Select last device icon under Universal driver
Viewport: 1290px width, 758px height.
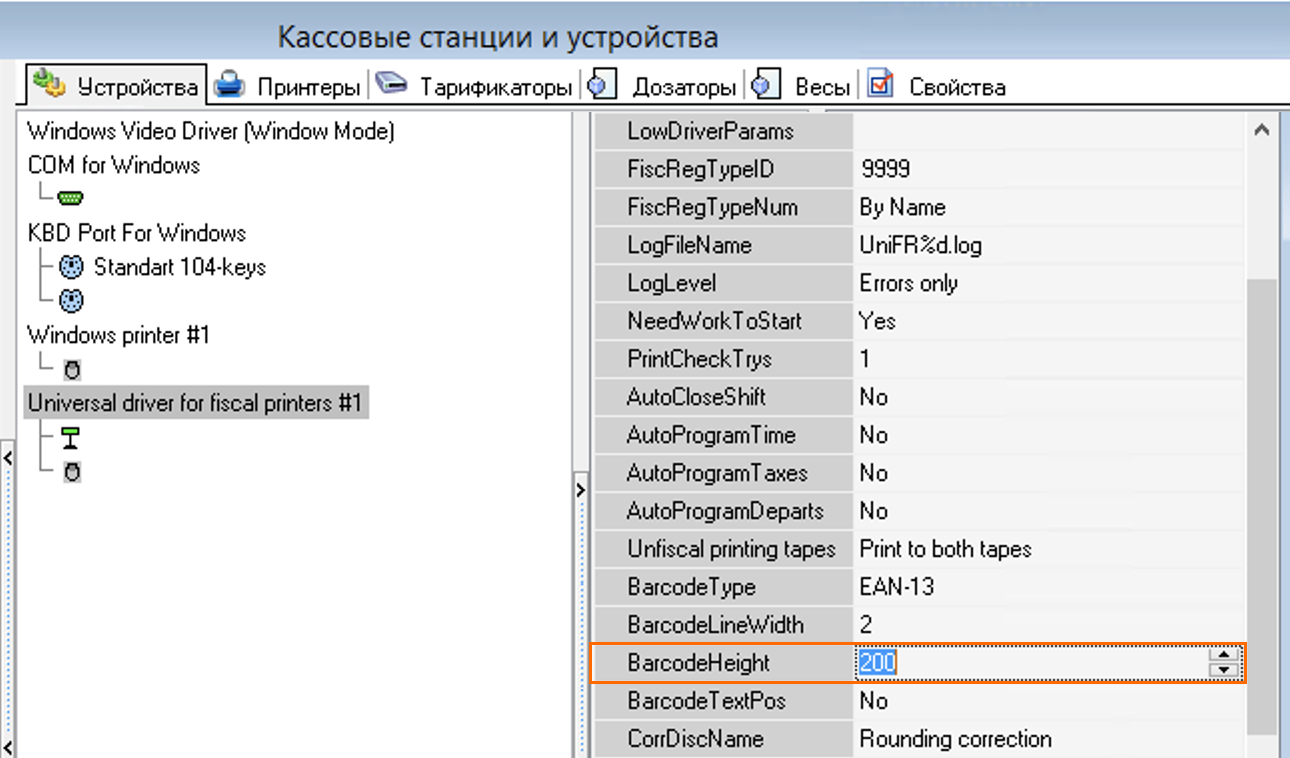pos(72,471)
